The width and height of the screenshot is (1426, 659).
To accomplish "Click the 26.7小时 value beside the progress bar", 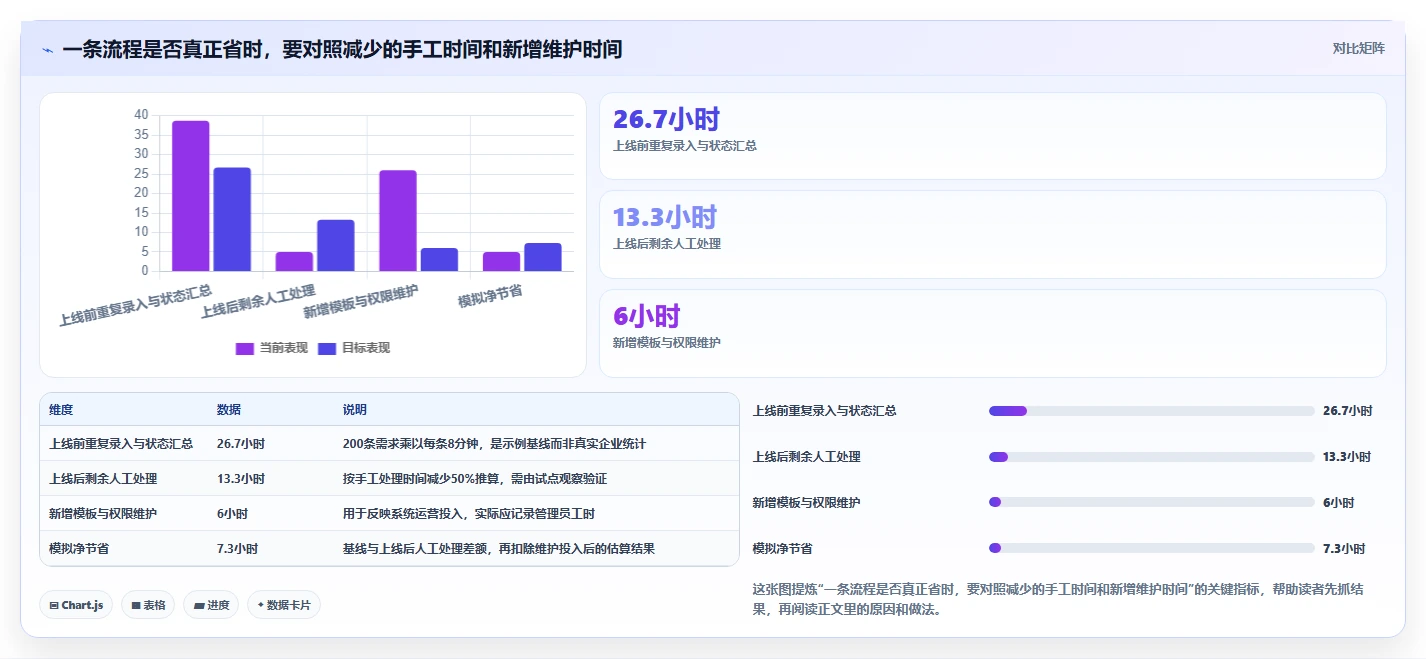I will [x=1347, y=411].
